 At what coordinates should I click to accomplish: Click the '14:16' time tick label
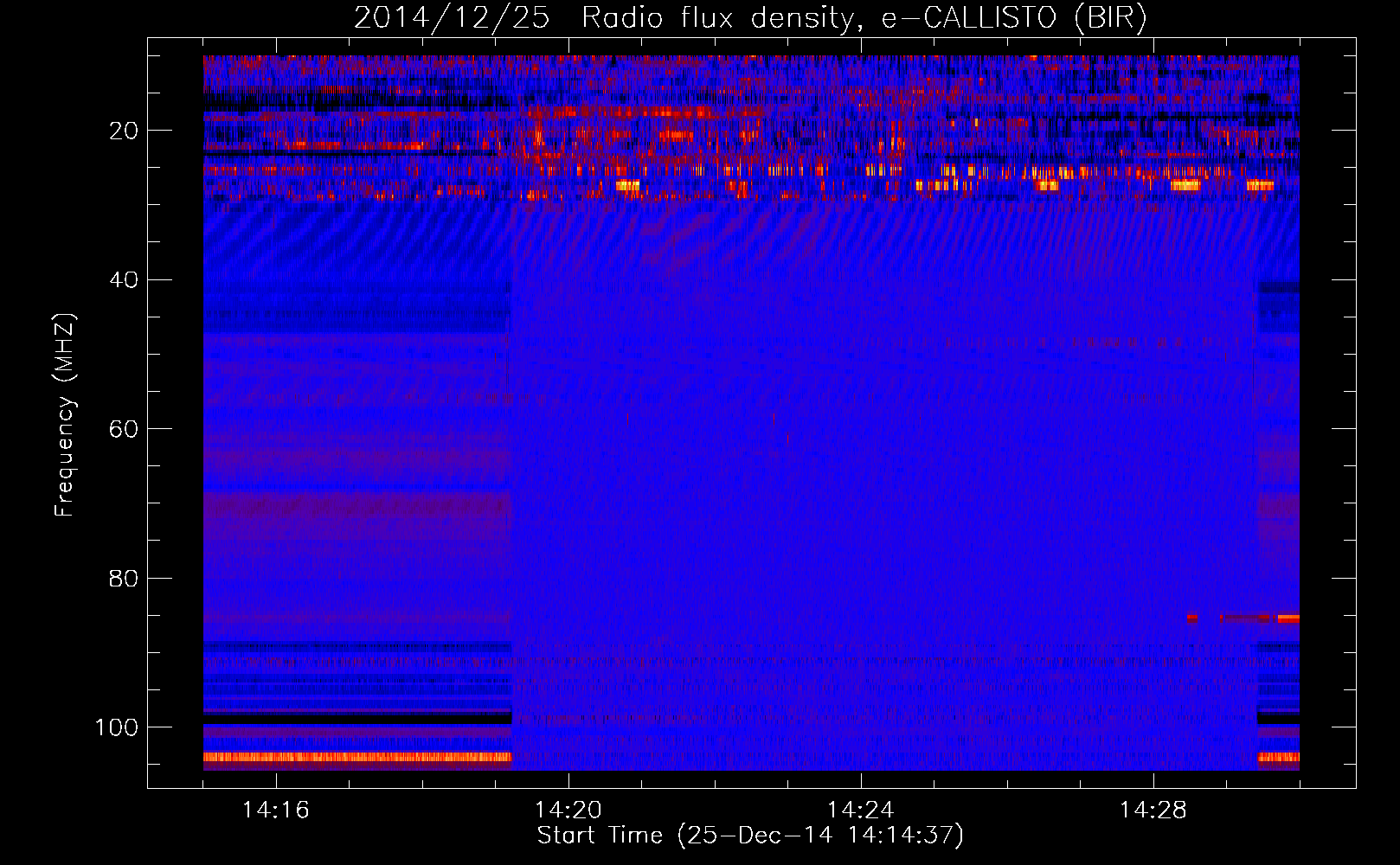coord(275,811)
